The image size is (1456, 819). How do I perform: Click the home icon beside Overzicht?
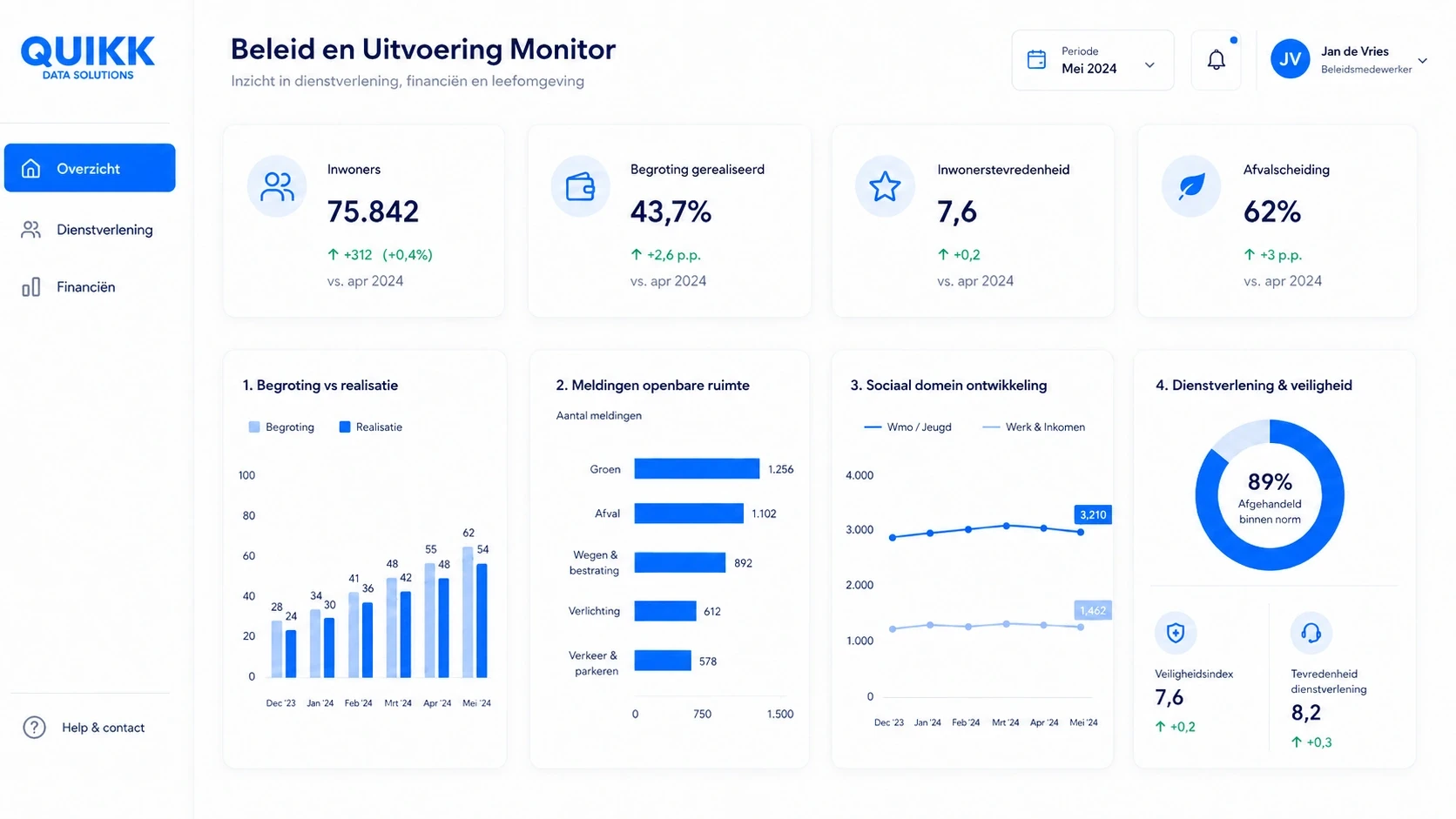click(x=31, y=168)
